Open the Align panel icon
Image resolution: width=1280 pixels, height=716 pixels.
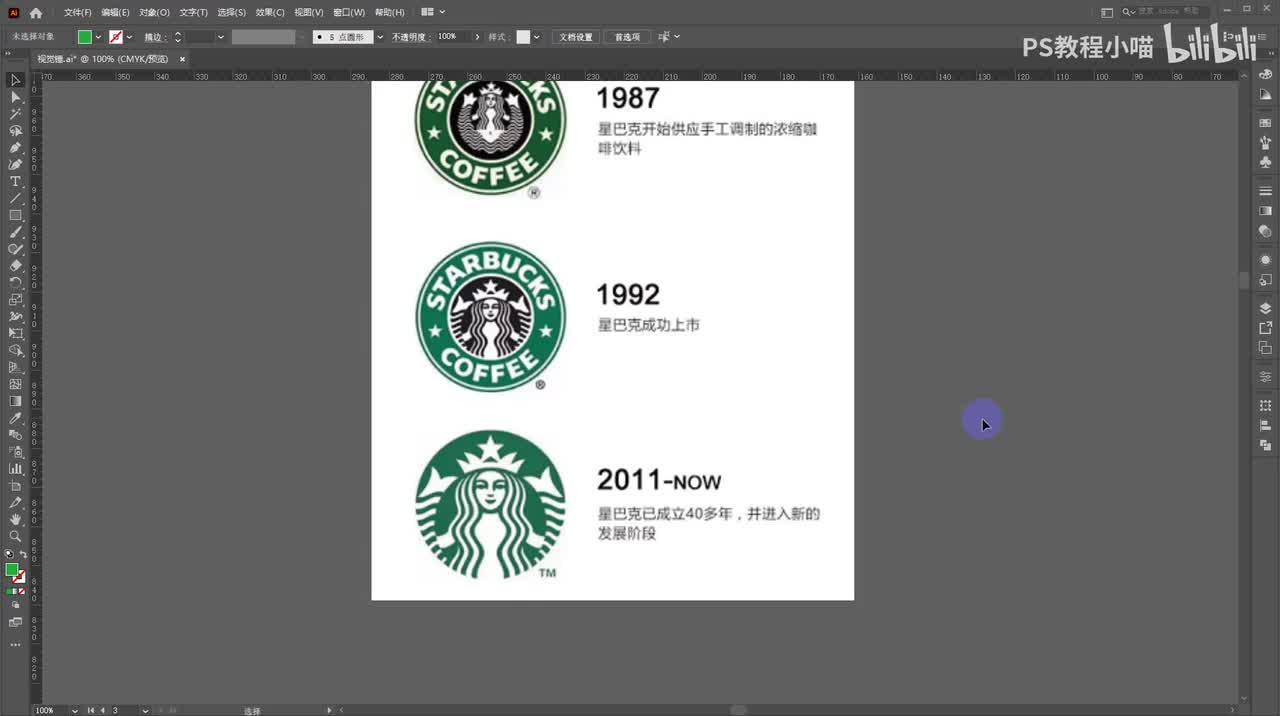point(1265,425)
